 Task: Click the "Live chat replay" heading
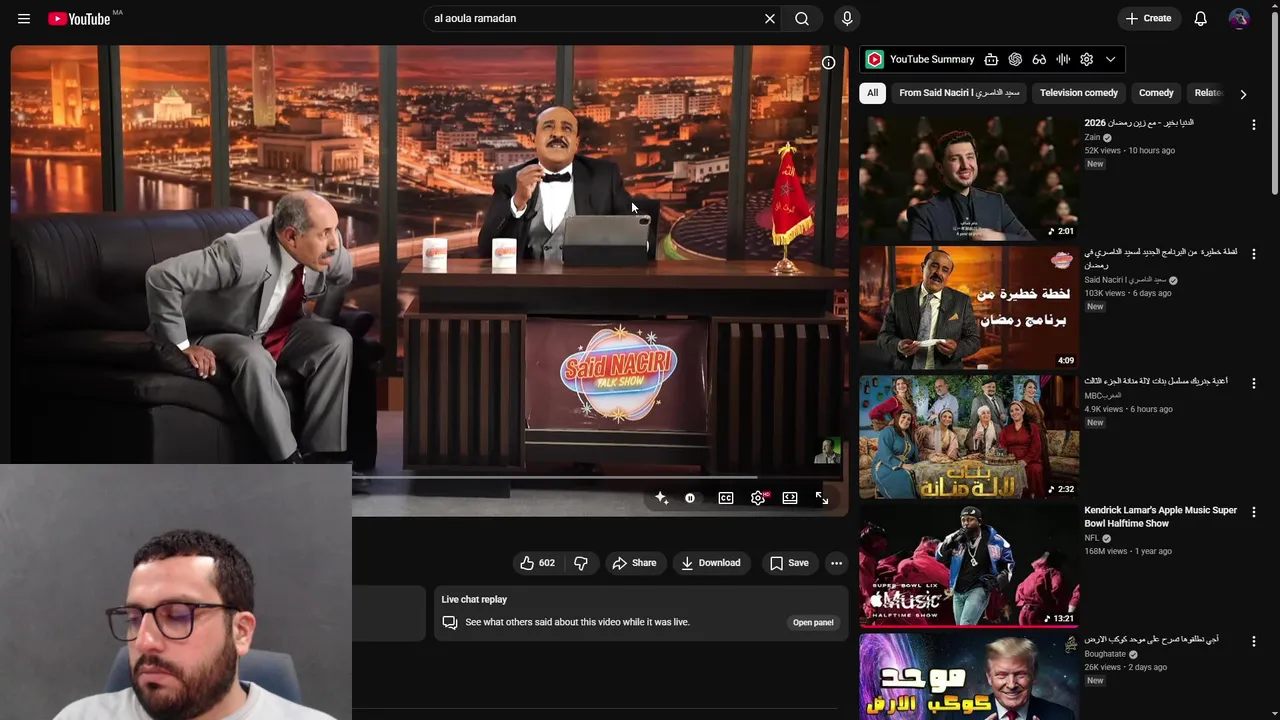point(474,599)
